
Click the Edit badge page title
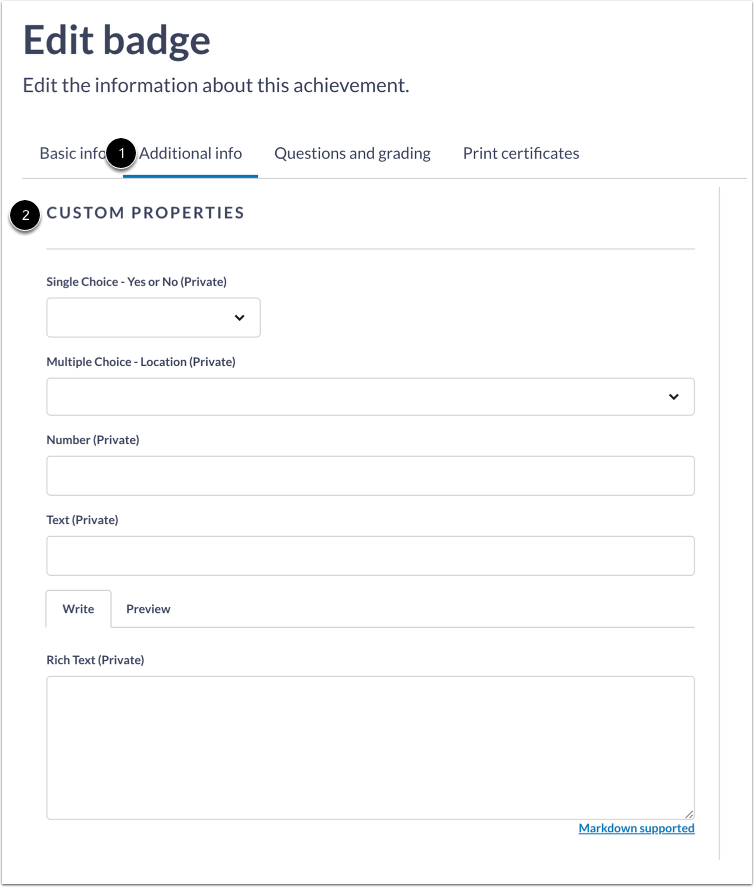click(x=118, y=41)
